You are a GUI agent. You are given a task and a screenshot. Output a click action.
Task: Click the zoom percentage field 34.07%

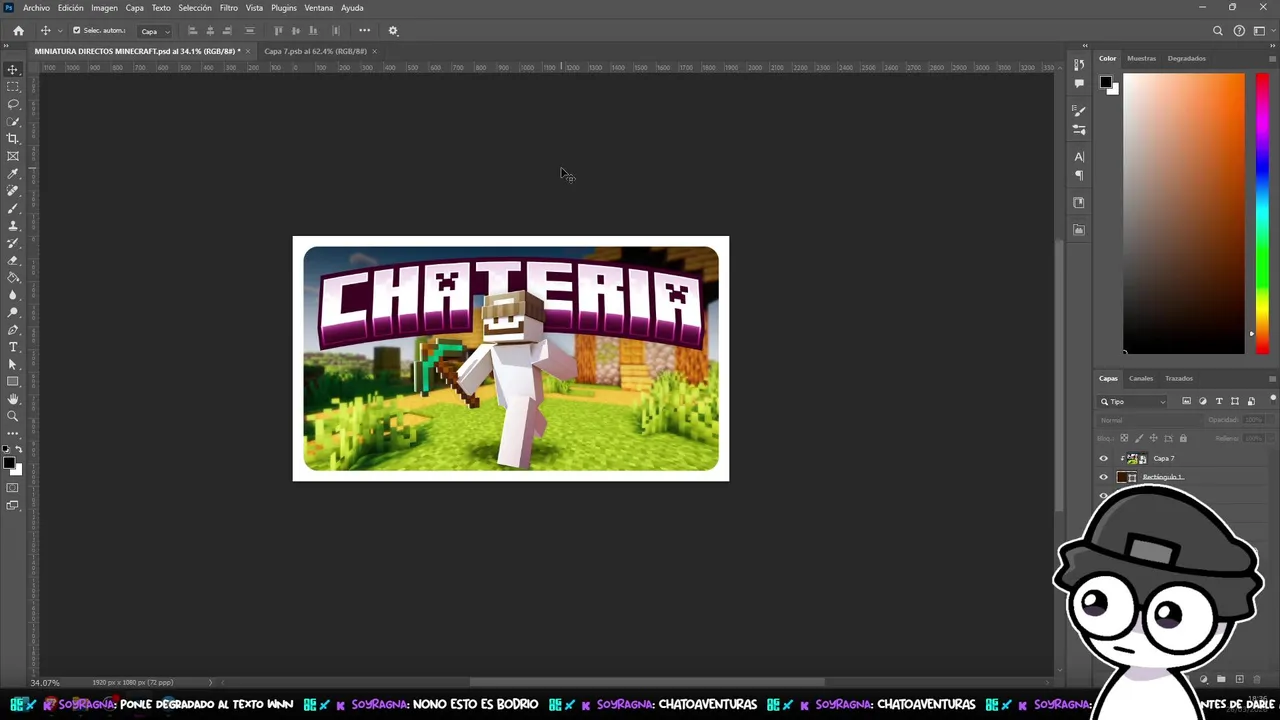45,683
